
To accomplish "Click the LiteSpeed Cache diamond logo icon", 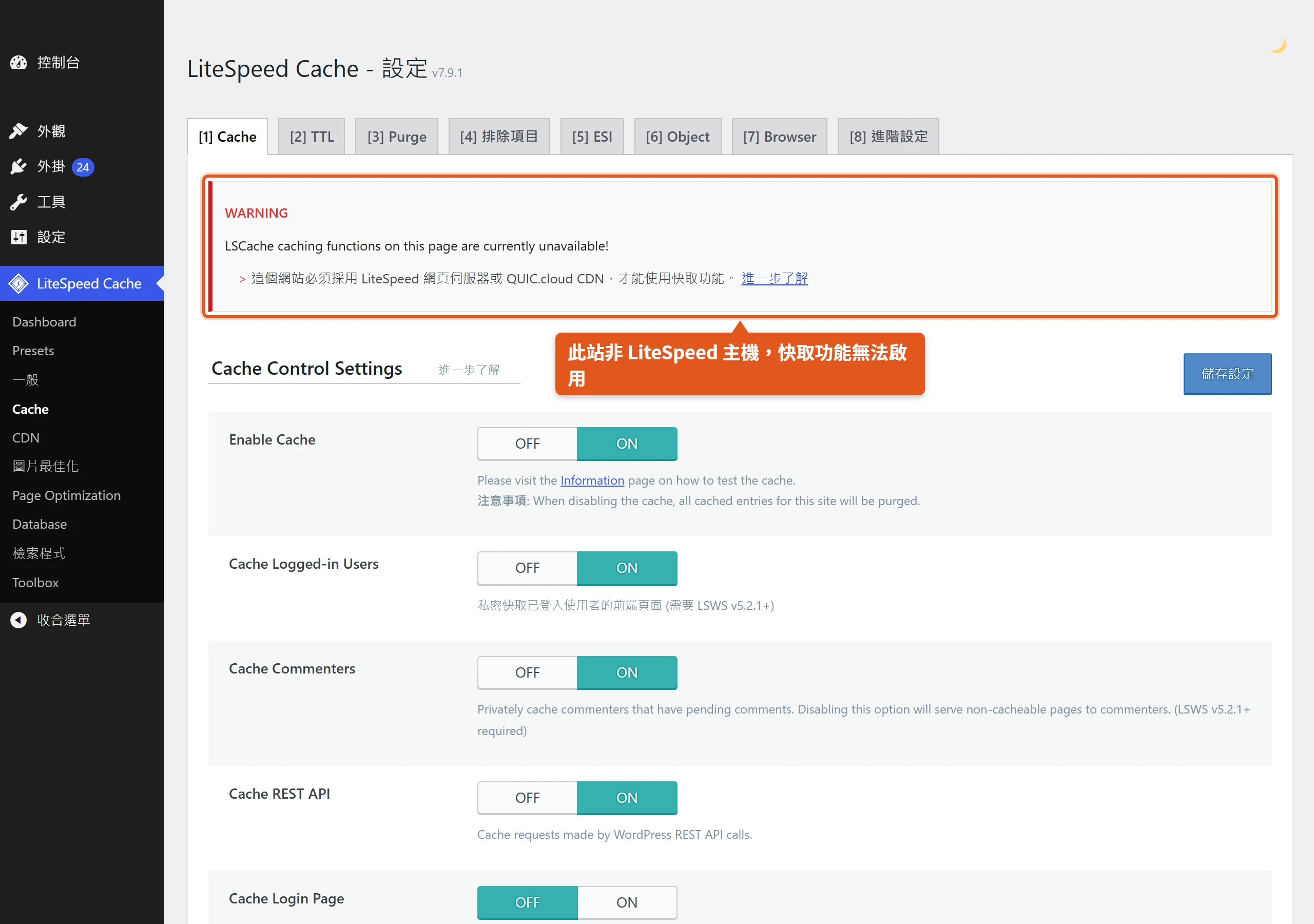I will click(x=18, y=283).
